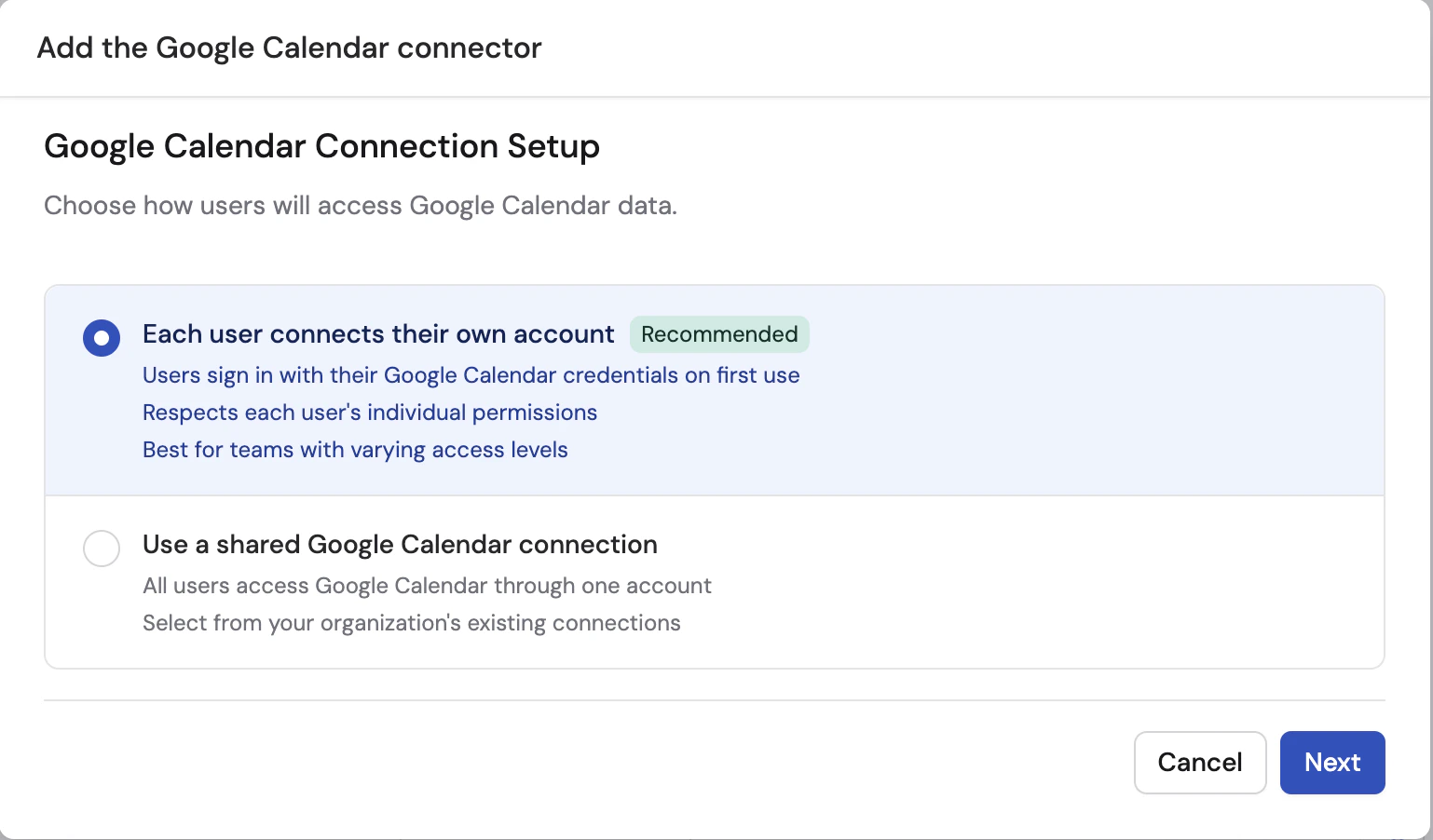The width and height of the screenshot is (1433, 840).
Task: Click "Respects each user's individual permissions" text
Action: point(369,412)
